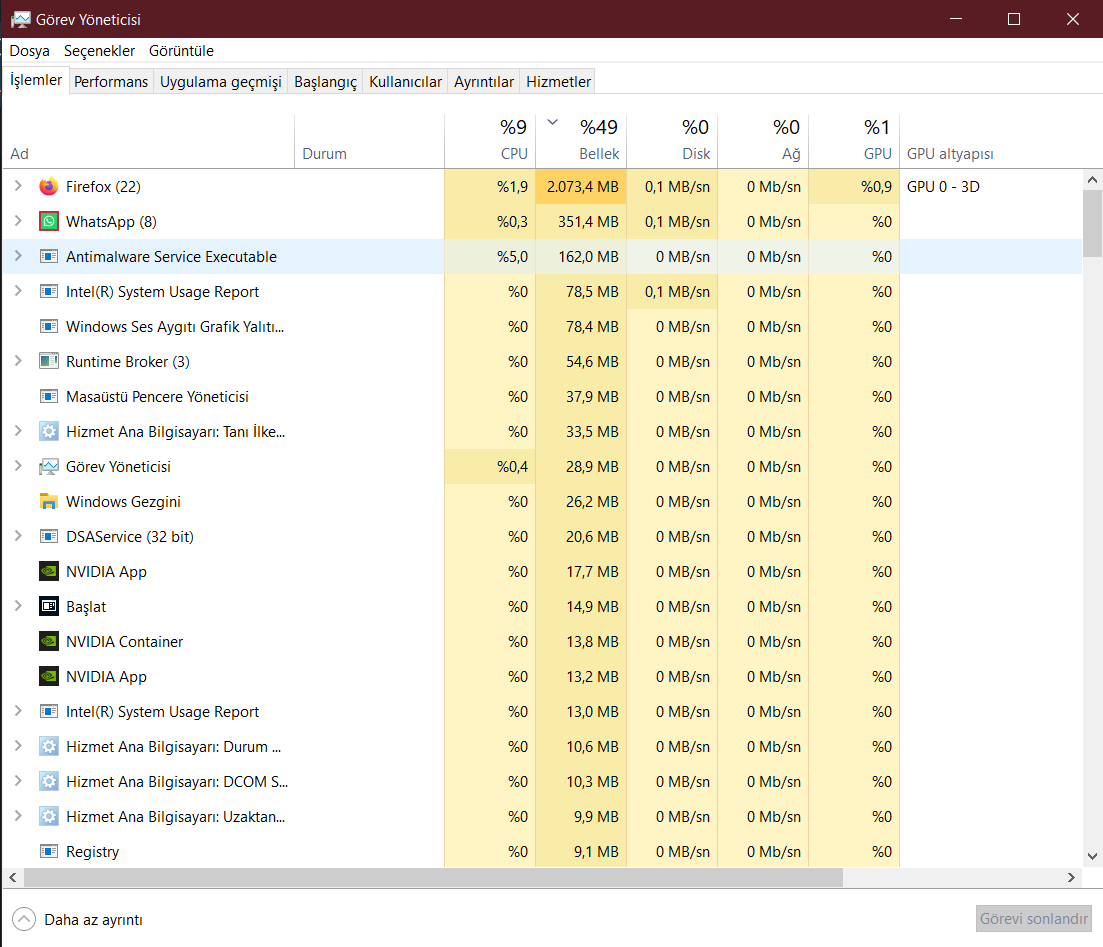
Task: Select the Firefox 2.073,4 MB memory cell
Action: tap(581, 186)
